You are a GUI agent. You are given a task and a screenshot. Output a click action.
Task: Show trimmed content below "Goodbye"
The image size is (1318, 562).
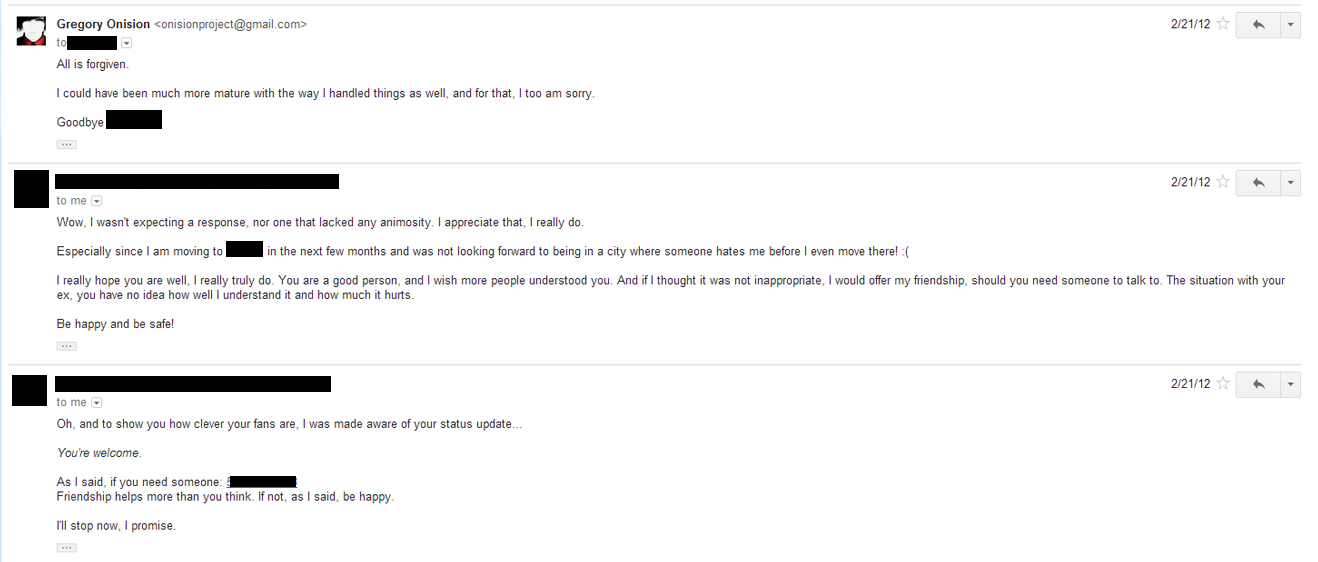pos(66,144)
